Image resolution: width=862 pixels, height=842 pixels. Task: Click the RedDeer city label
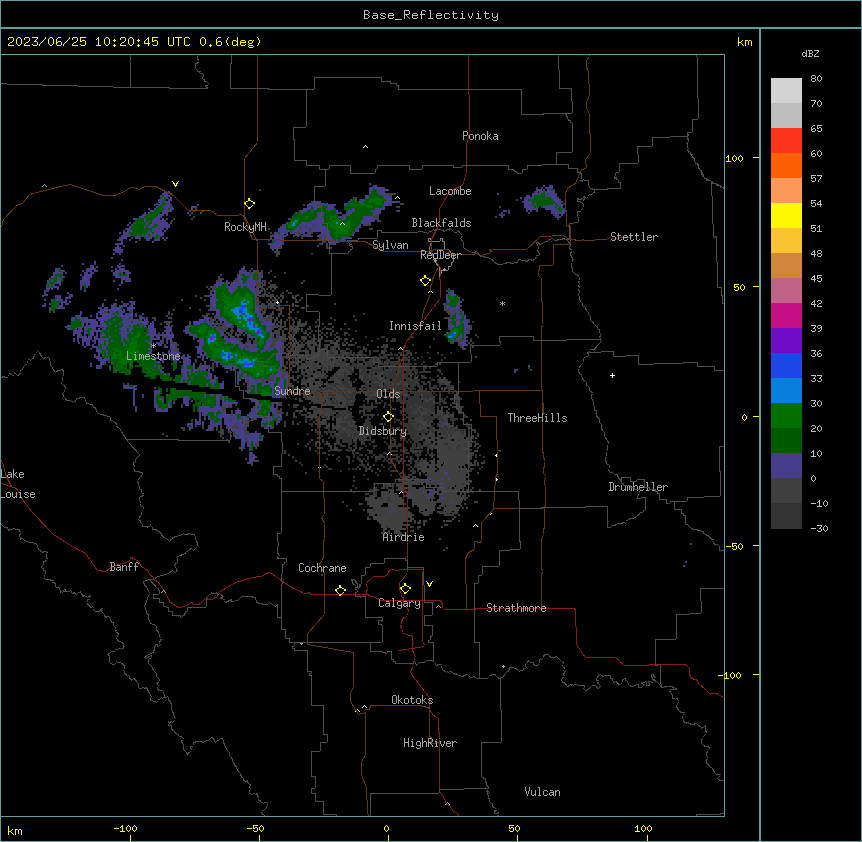[x=440, y=255]
